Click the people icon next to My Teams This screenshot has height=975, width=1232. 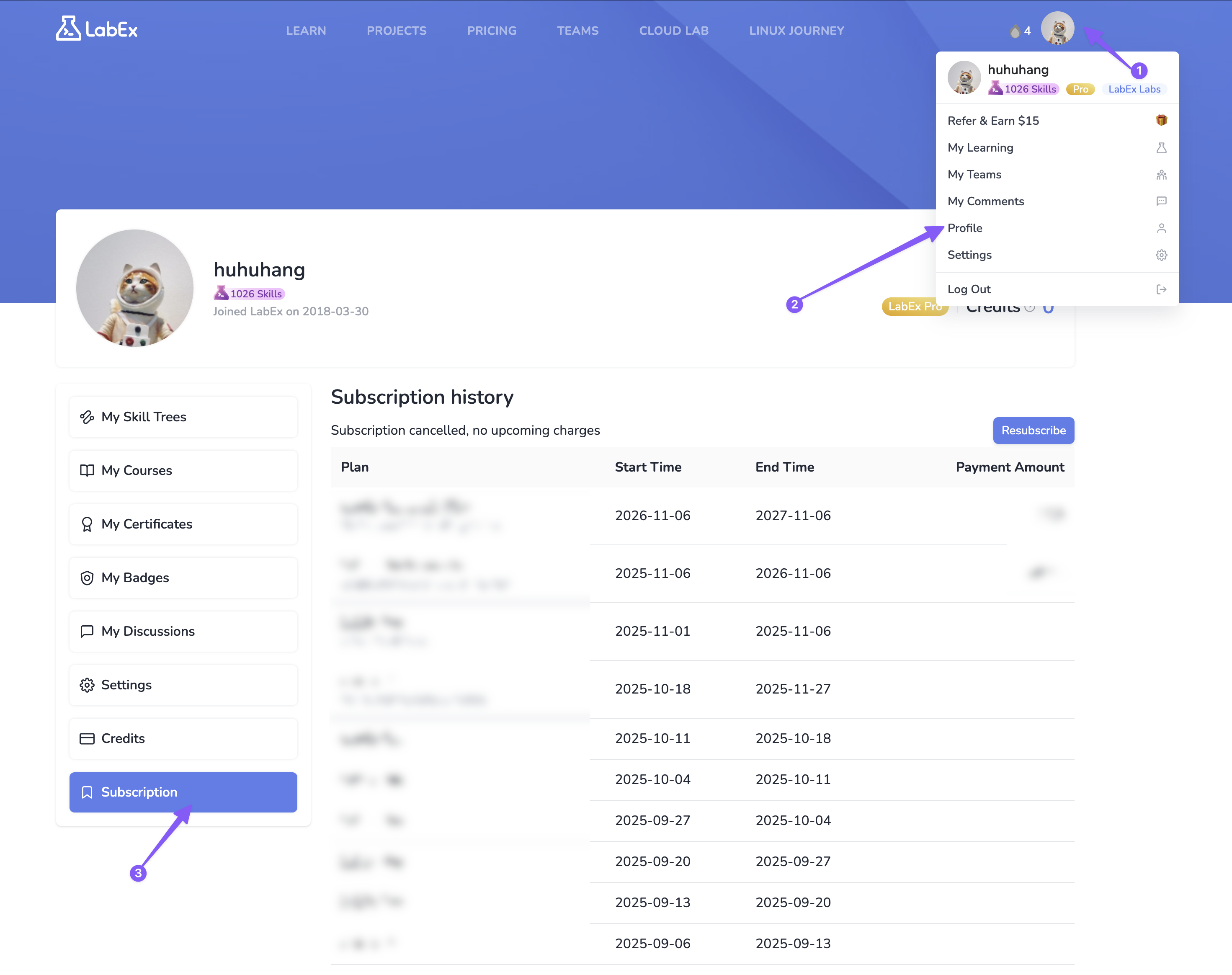(x=1161, y=175)
